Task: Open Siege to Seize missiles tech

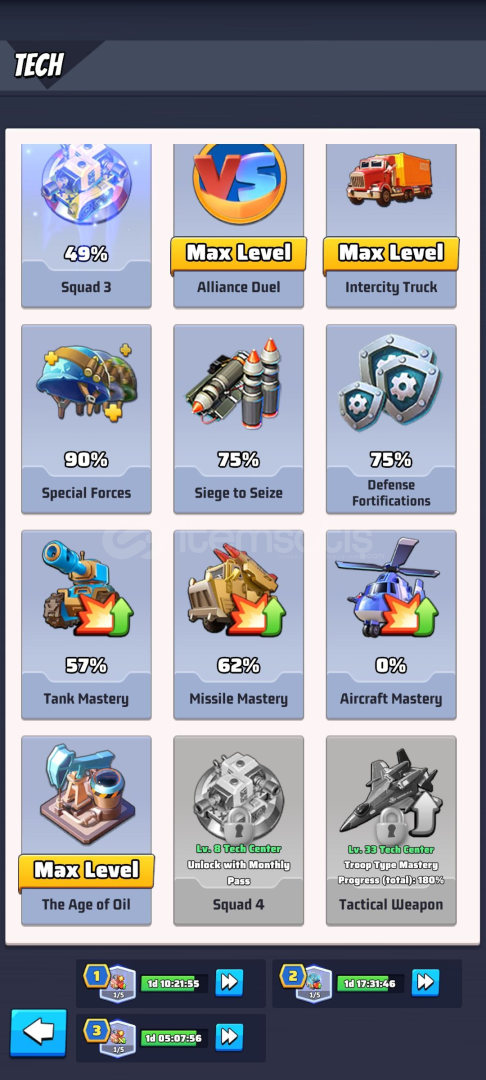Action: [239, 419]
